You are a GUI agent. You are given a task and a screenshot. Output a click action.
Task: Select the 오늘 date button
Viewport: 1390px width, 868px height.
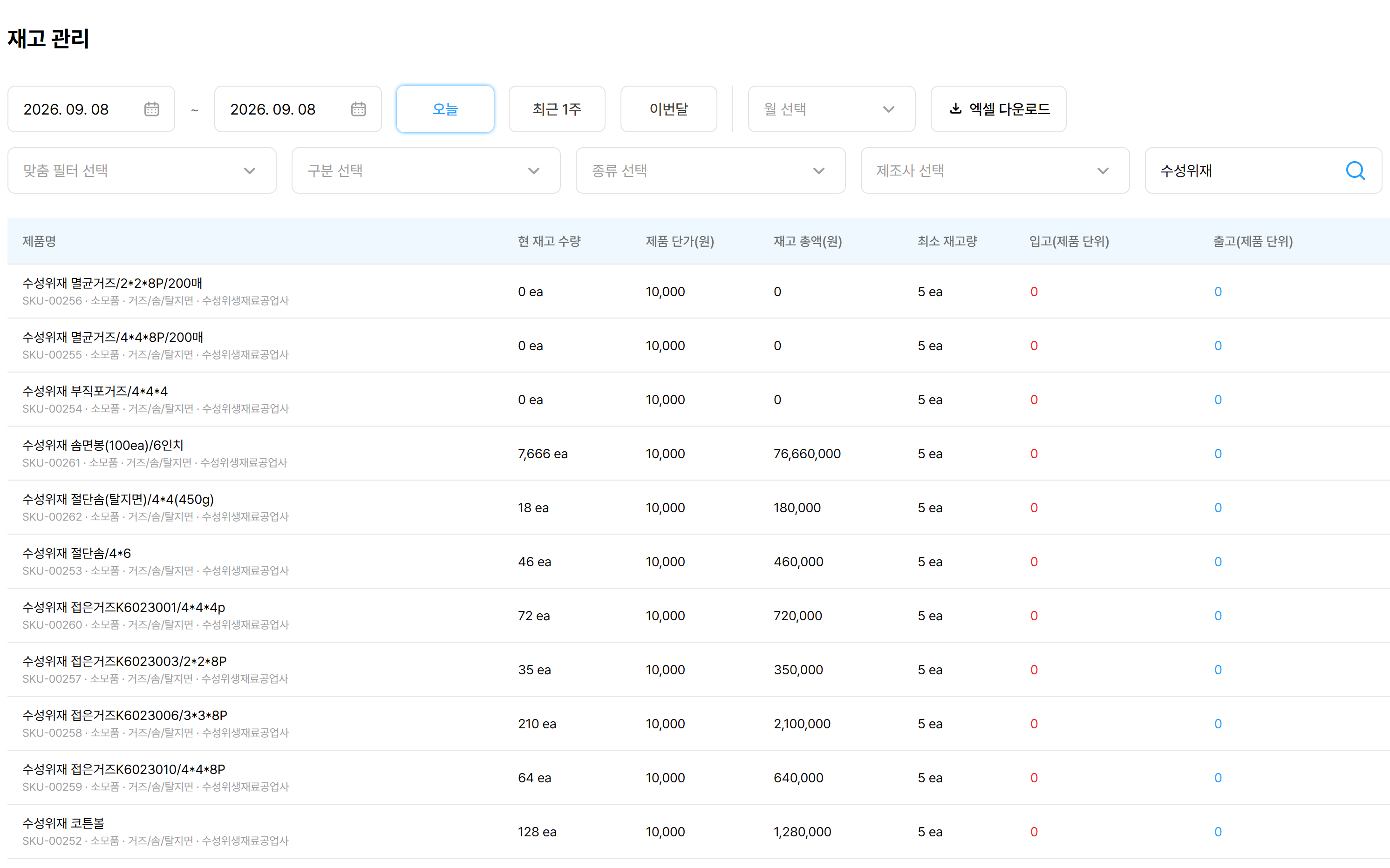(445, 109)
